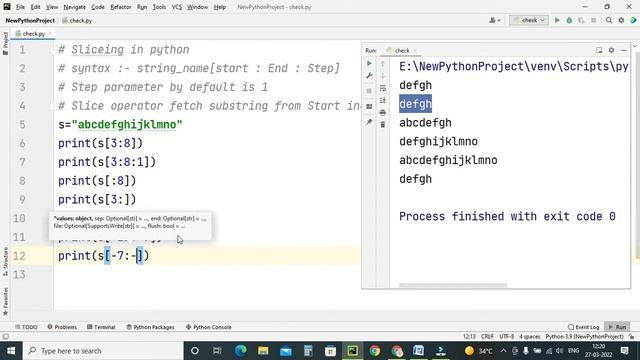This screenshot has width=640, height=360.
Task: Open Search Everywhere magnifier icon
Action: click(x=609, y=20)
